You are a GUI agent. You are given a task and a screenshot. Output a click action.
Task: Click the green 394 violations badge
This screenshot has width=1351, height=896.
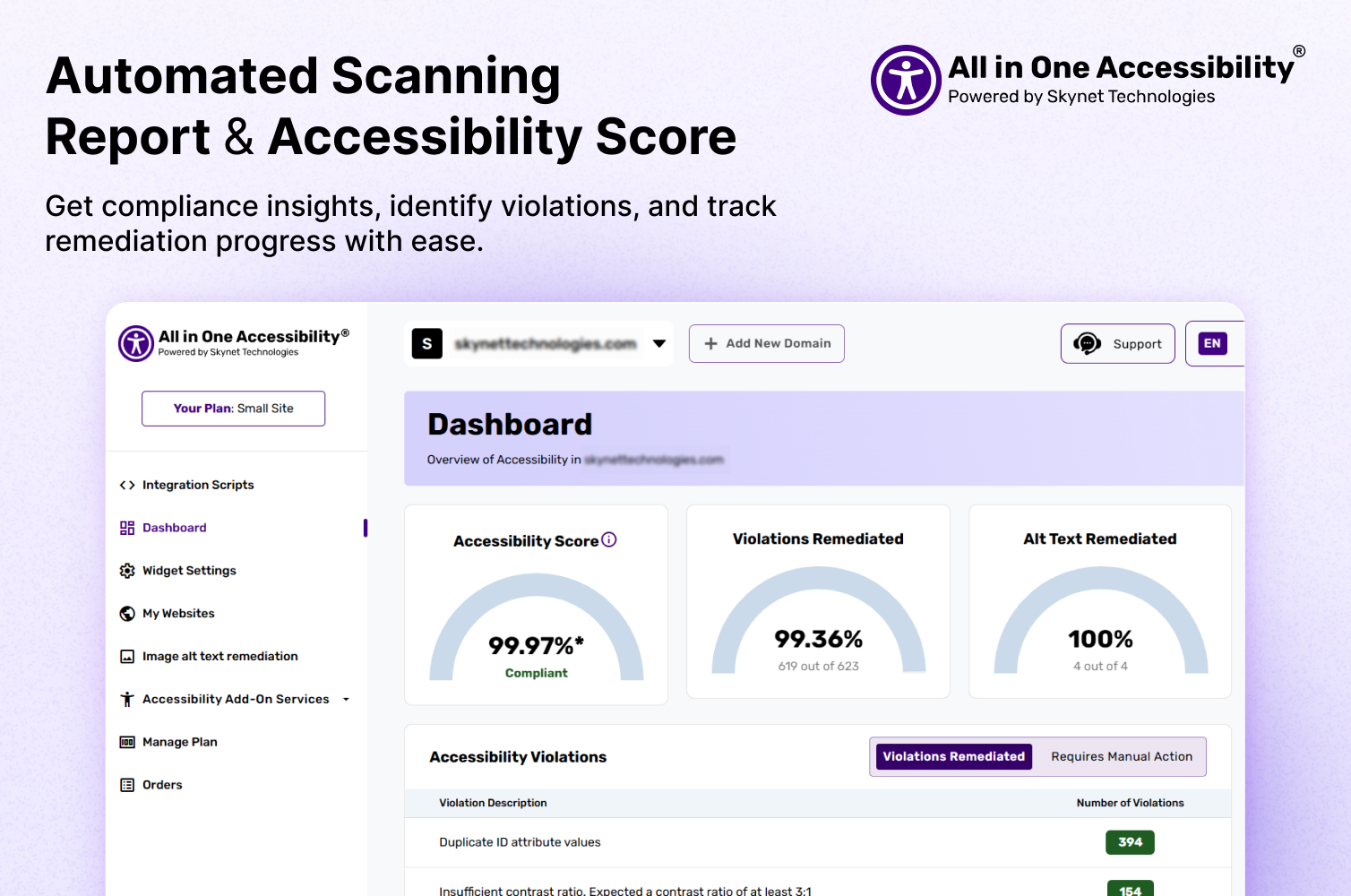pos(1130,842)
